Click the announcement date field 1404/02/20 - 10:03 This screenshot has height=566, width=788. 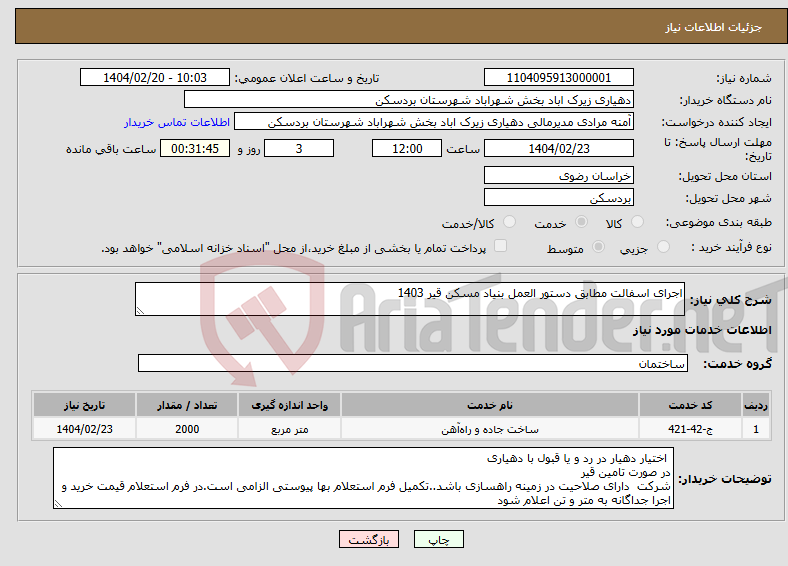[155, 77]
